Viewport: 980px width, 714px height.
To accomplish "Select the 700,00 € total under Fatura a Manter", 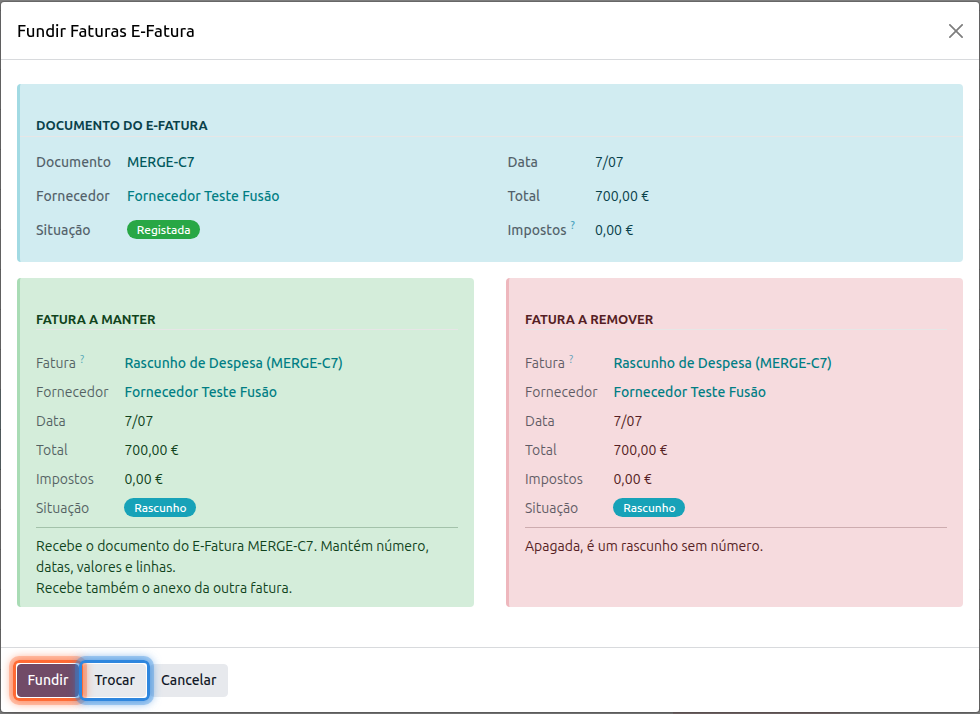I will point(151,450).
